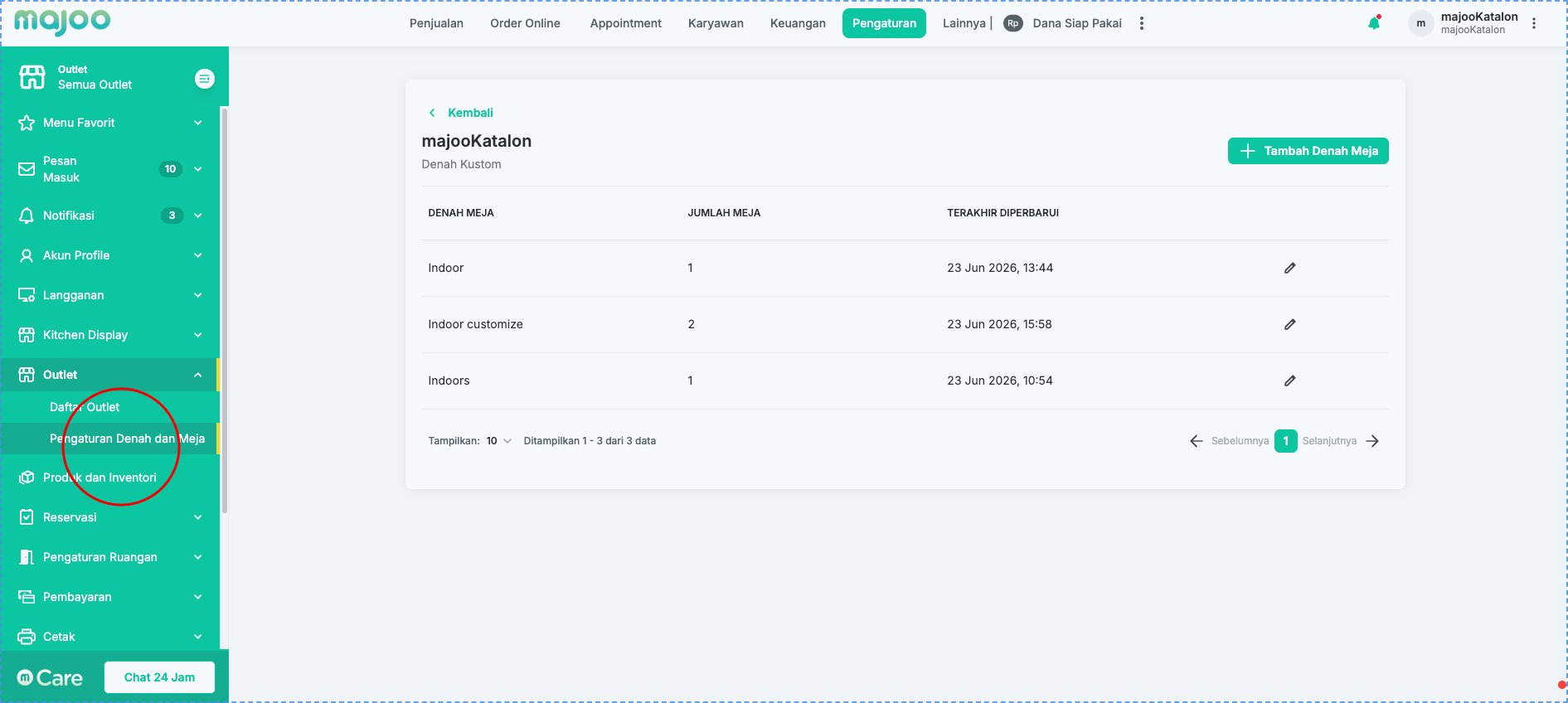Click the sidebar vertical scrollbar
The height and width of the screenshot is (703, 1568).
(x=224, y=310)
